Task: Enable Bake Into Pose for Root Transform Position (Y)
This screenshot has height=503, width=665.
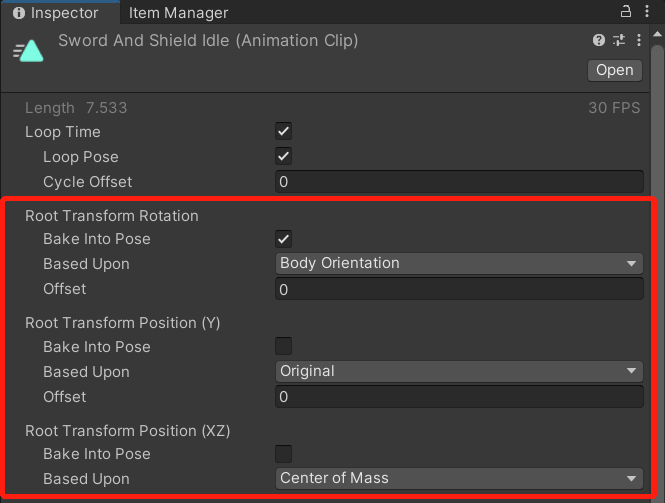Action: pos(283,346)
